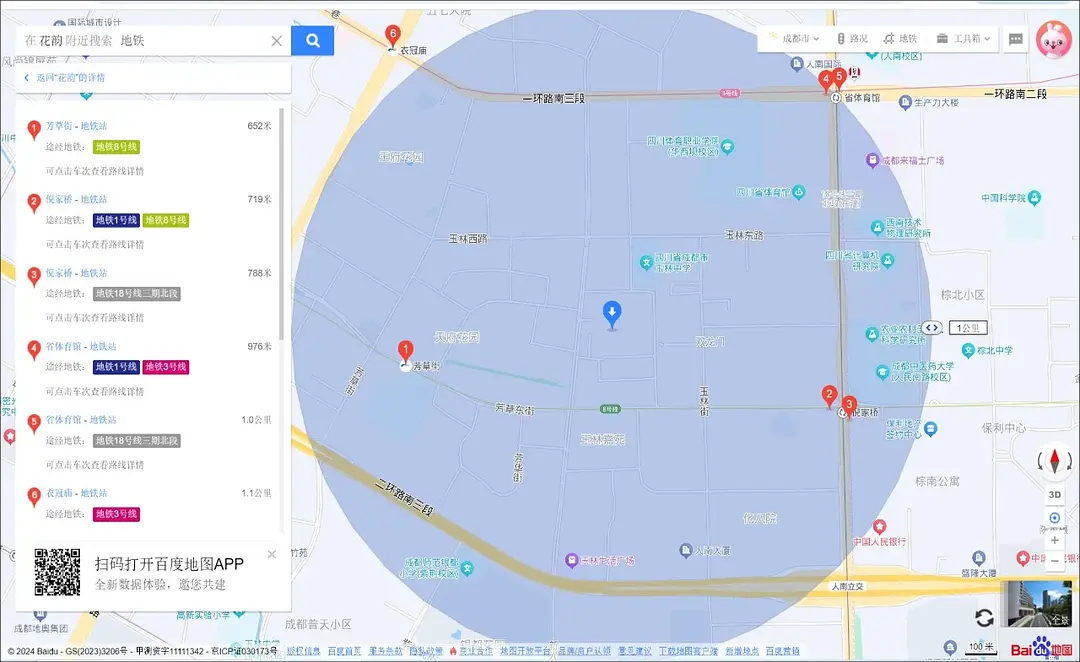Image resolution: width=1080 pixels, height=662 pixels.
Task: Toggle the 3D map view
Action: 1055,495
